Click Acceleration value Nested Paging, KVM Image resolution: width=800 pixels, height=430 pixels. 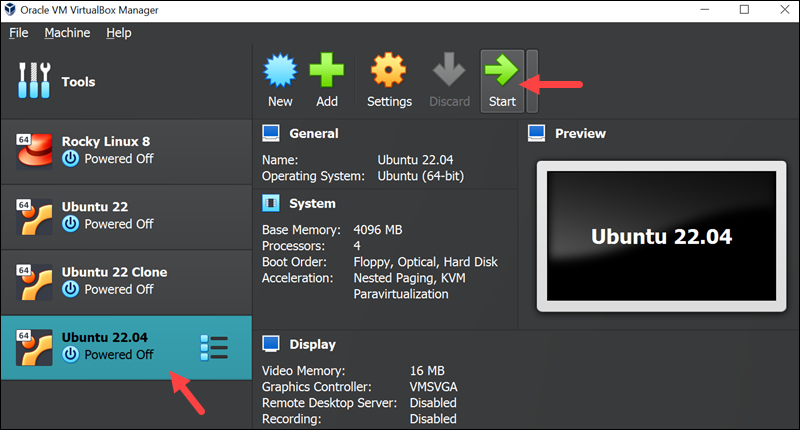409,278
